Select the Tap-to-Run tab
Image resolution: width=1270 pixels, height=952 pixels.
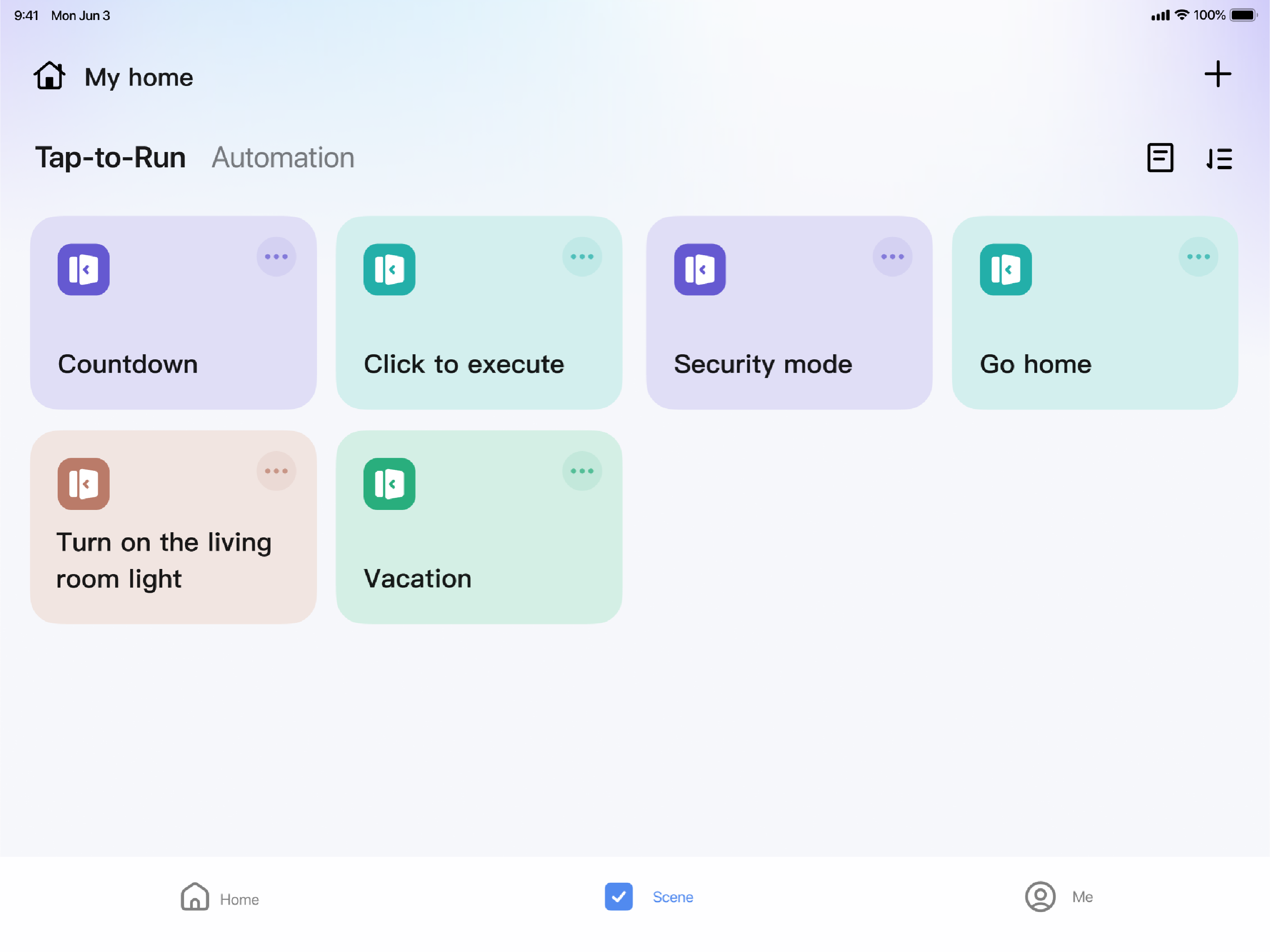click(x=110, y=157)
